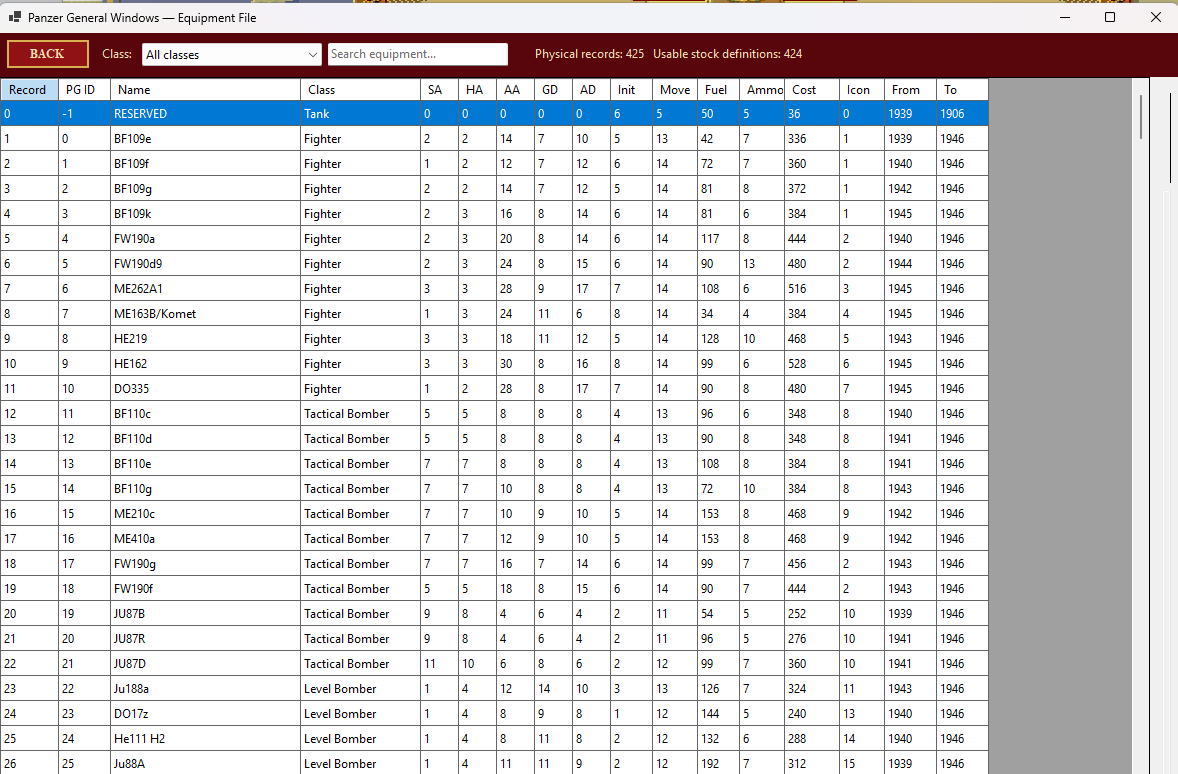Select the BF110e row name
This screenshot has width=1178, height=774.
[205, 464]
